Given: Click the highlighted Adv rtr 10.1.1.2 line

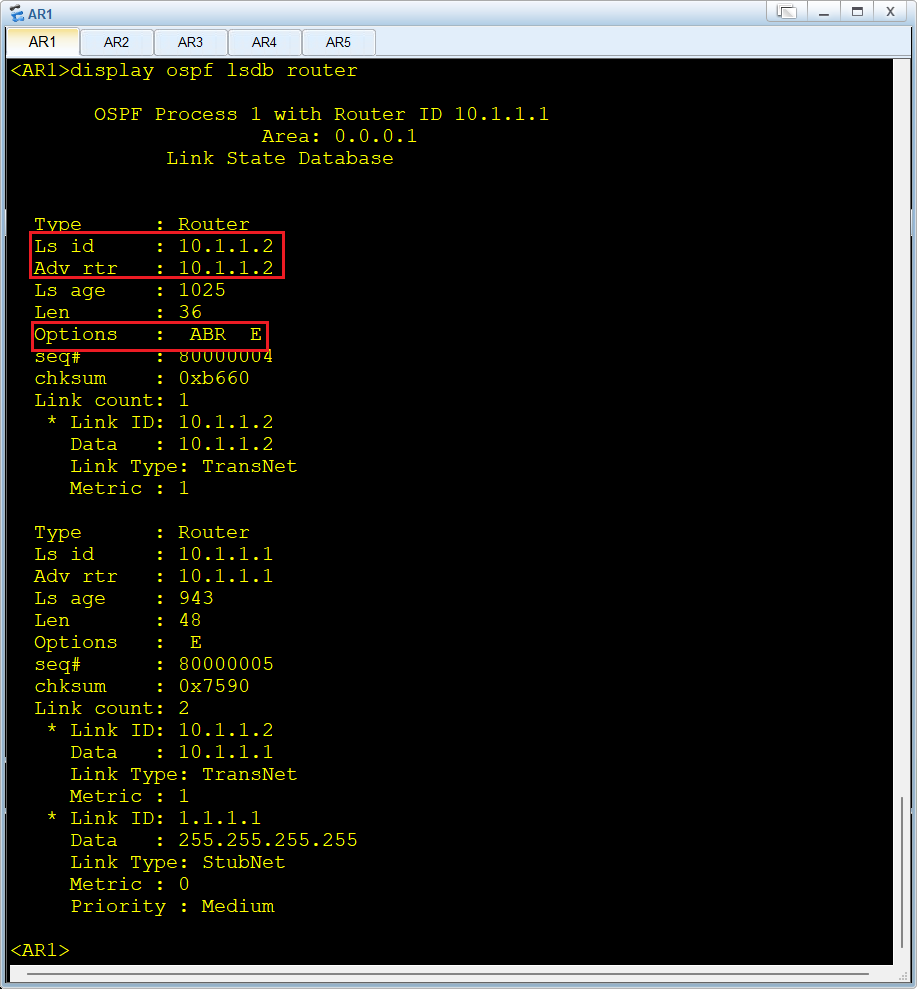Looking at the screenshot, I should point(154,268).
